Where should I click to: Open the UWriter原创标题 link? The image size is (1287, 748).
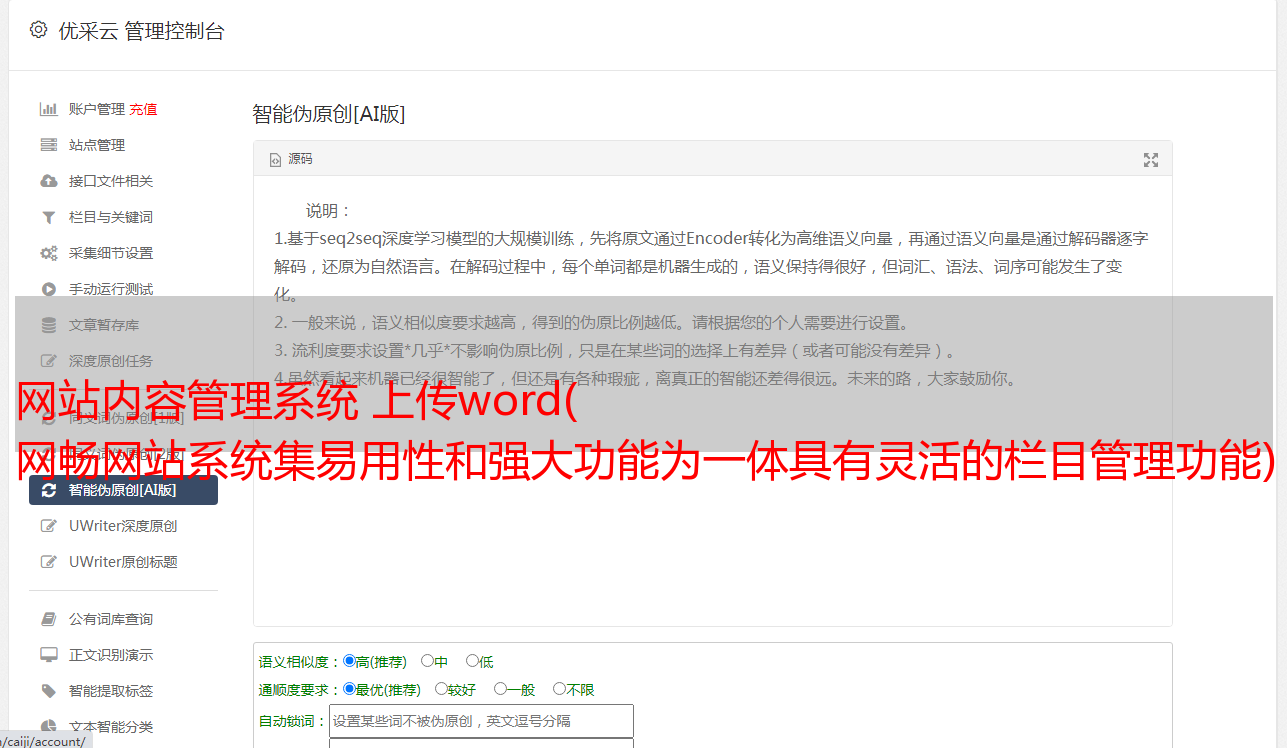pyautogui.click(x=124, y=562)
